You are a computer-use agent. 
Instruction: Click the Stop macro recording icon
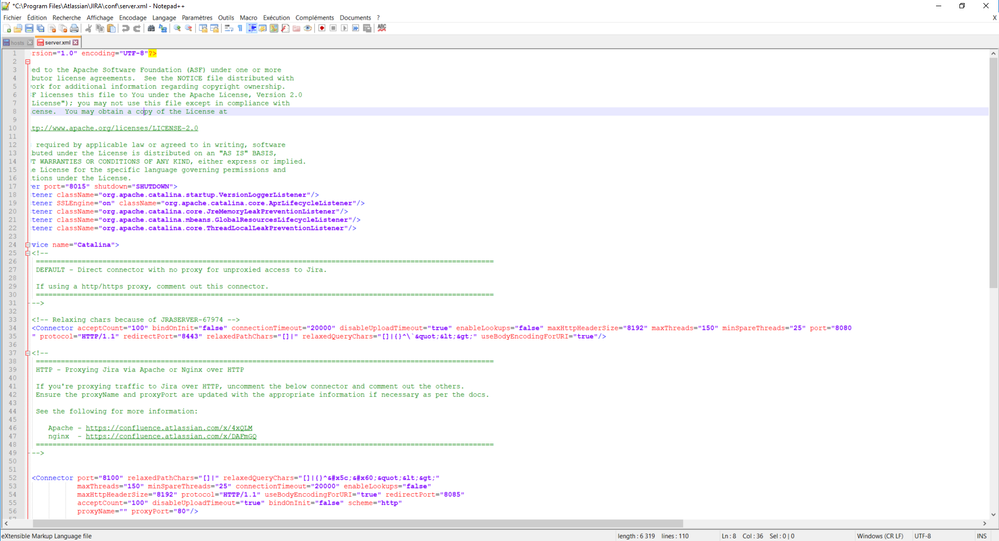pyautogui.click(x=333, y=28)
